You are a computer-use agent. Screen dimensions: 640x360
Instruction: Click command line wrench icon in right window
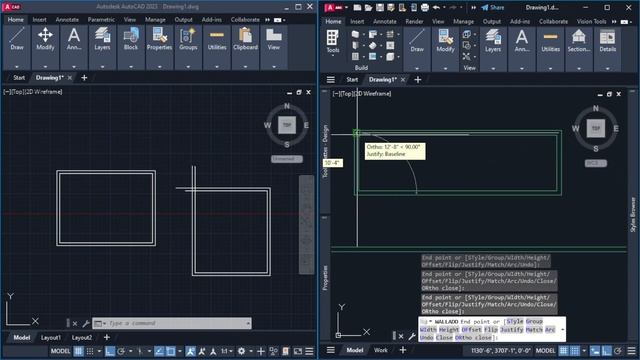pyautogui.click(x=412, y=336)
